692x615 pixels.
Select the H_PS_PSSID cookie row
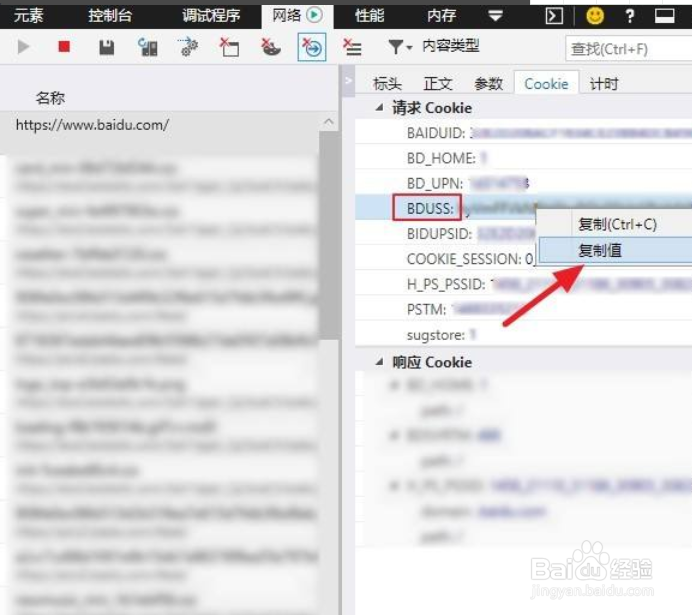click(523, 284)
